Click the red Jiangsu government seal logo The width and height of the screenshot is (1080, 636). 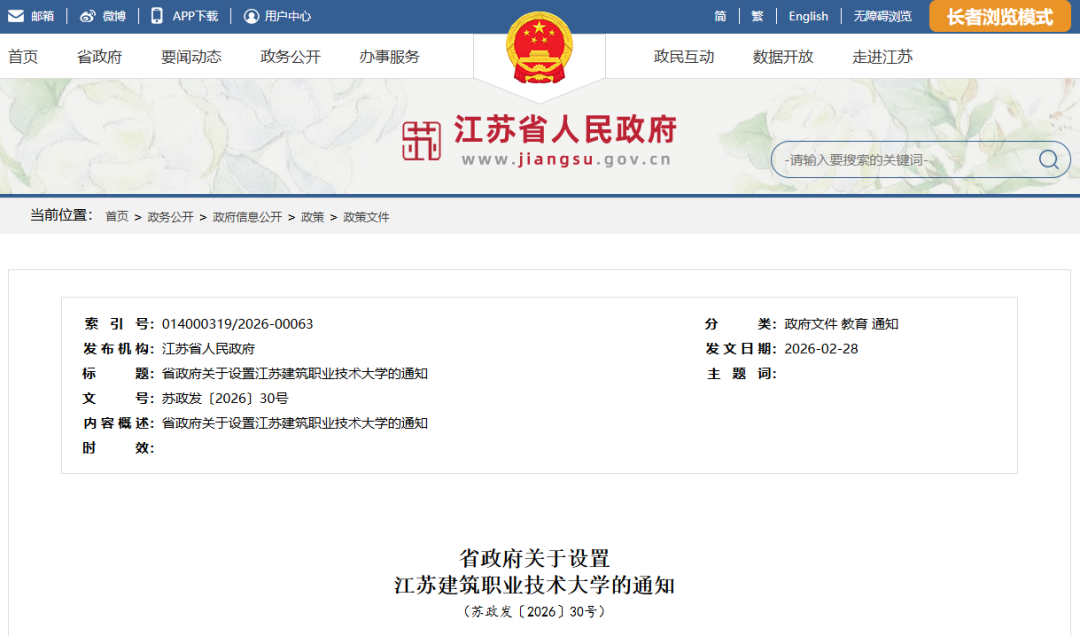tap(421, 141)
